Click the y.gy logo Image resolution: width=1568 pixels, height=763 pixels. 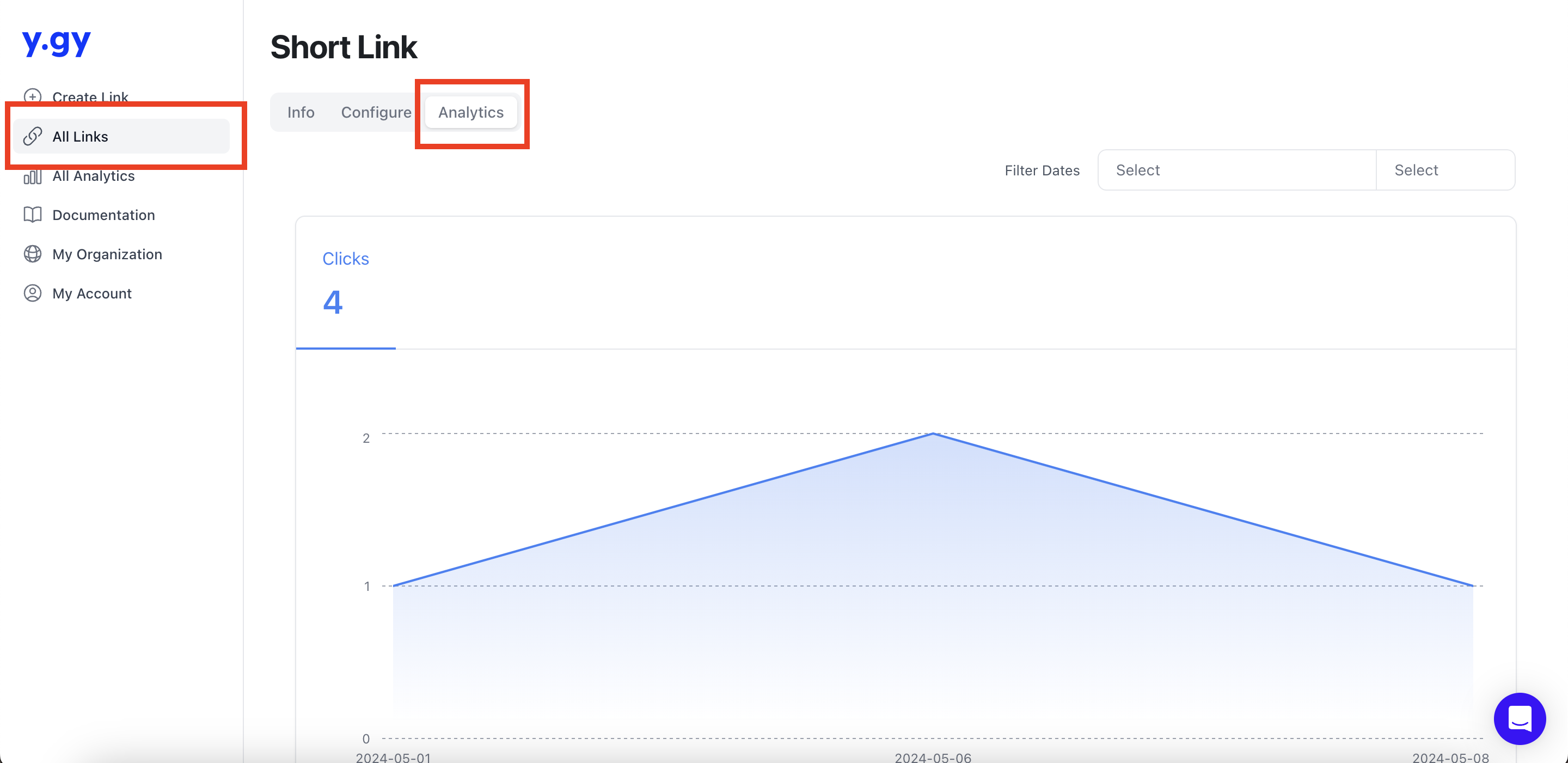(57, 44)
